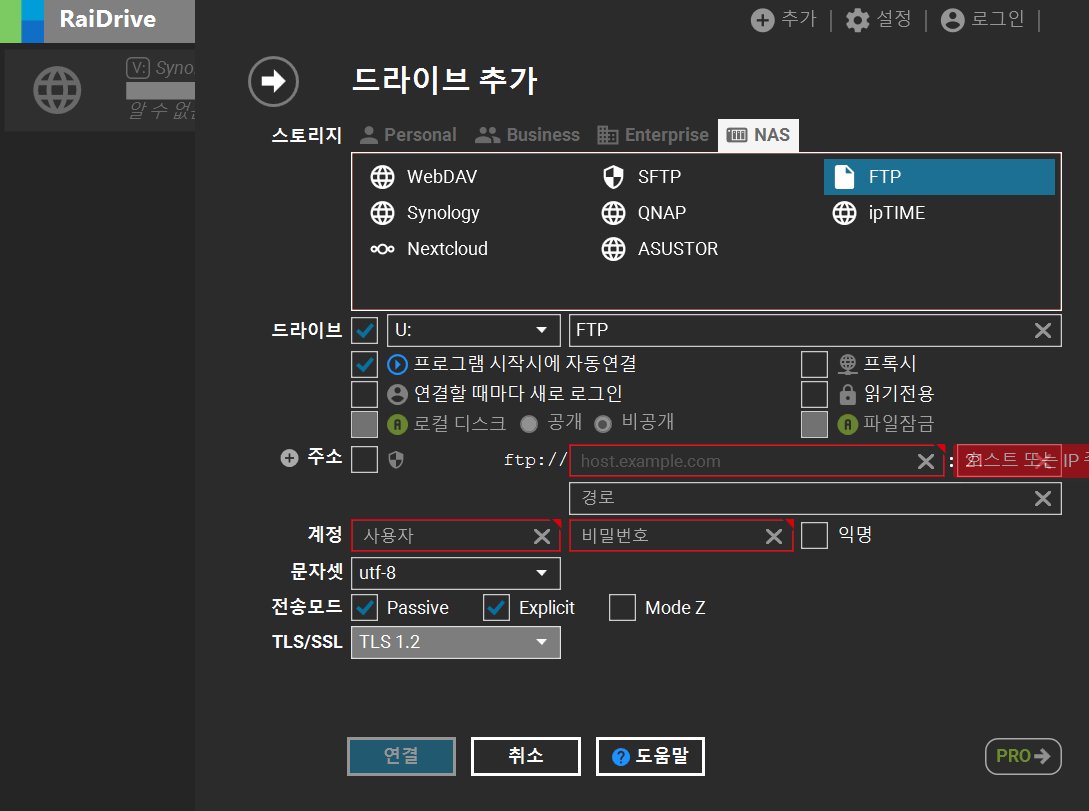Enable the Mode Z checkbox

pos(622,608)
